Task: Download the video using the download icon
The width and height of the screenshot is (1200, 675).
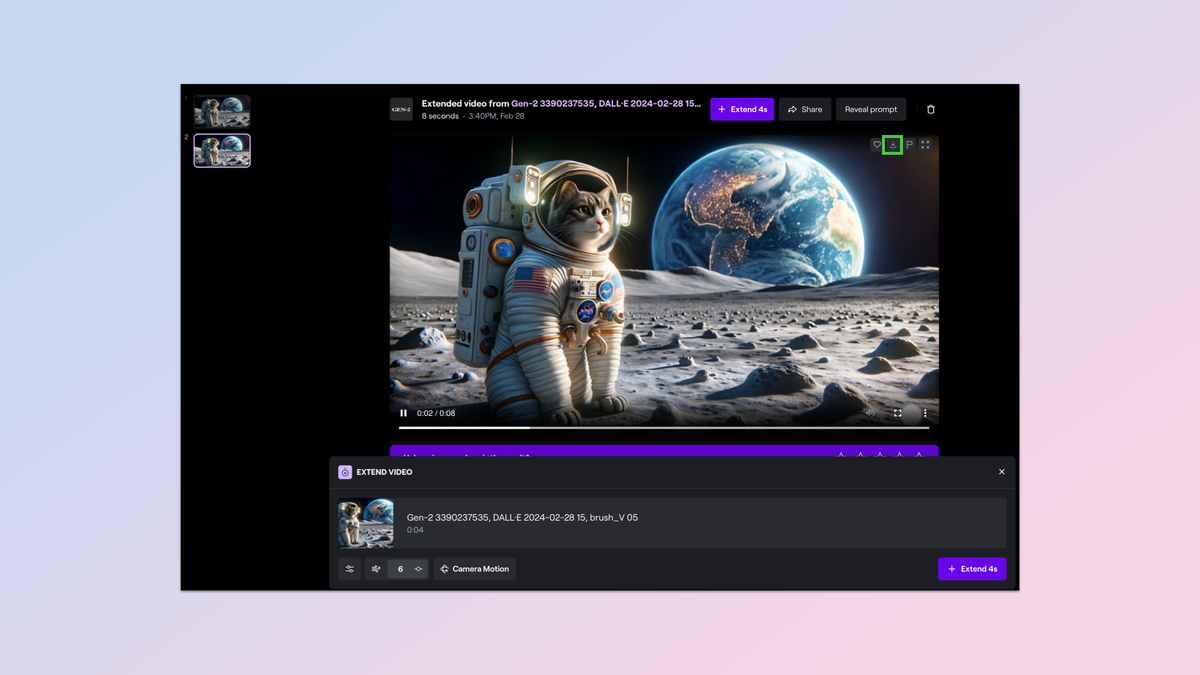Action: point(893,145)
